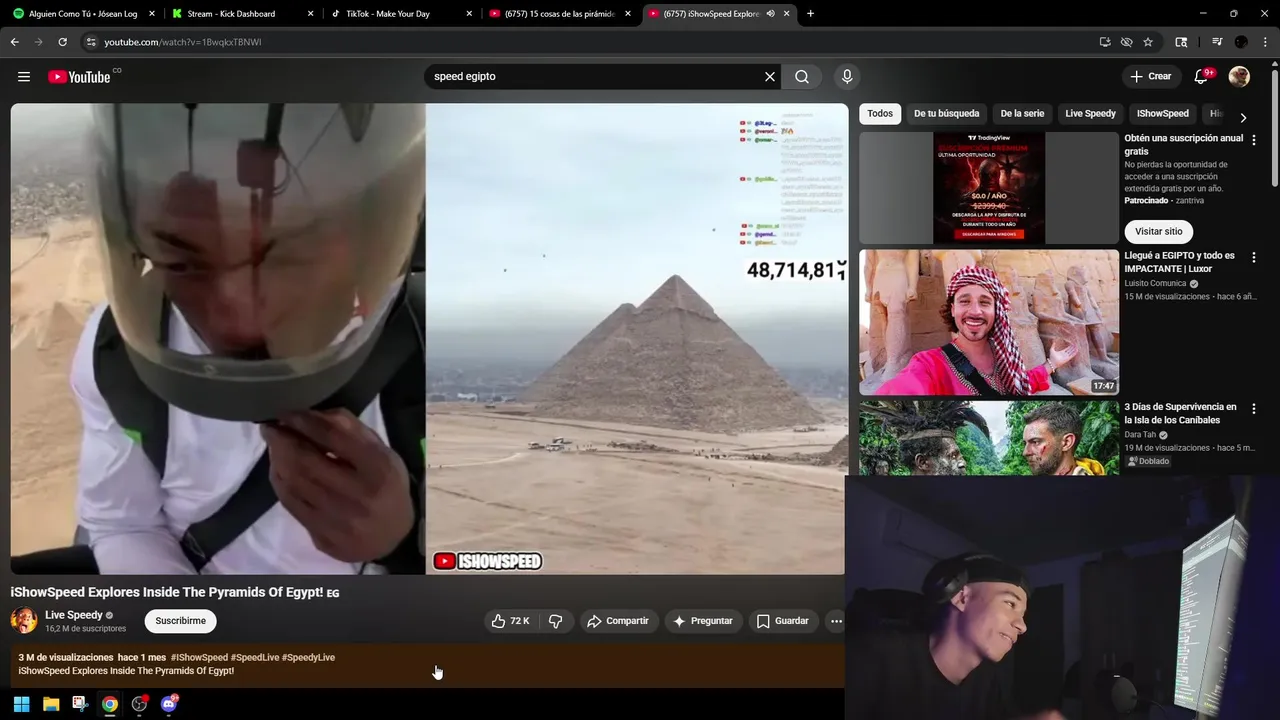The image size is (1280, 720).
Task: Mute audio on iShowSpeed Explores tab
Action: pos(770,14)
